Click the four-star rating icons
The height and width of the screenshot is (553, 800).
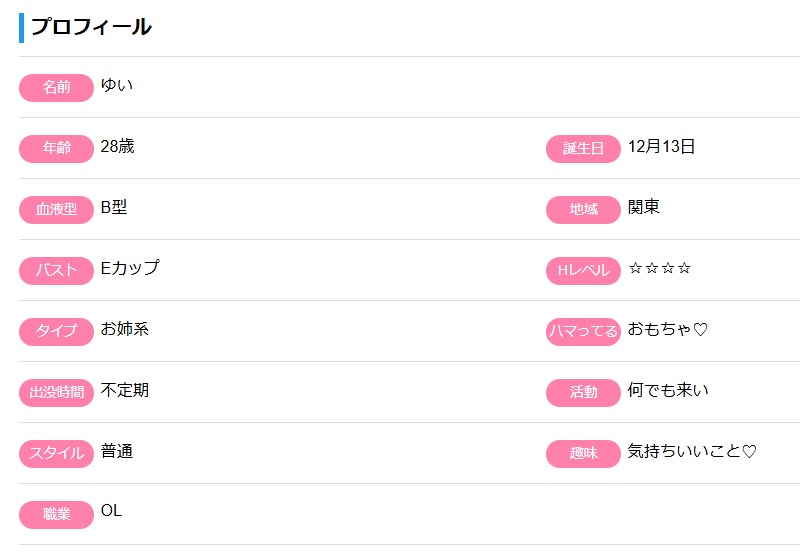[660, 269]
